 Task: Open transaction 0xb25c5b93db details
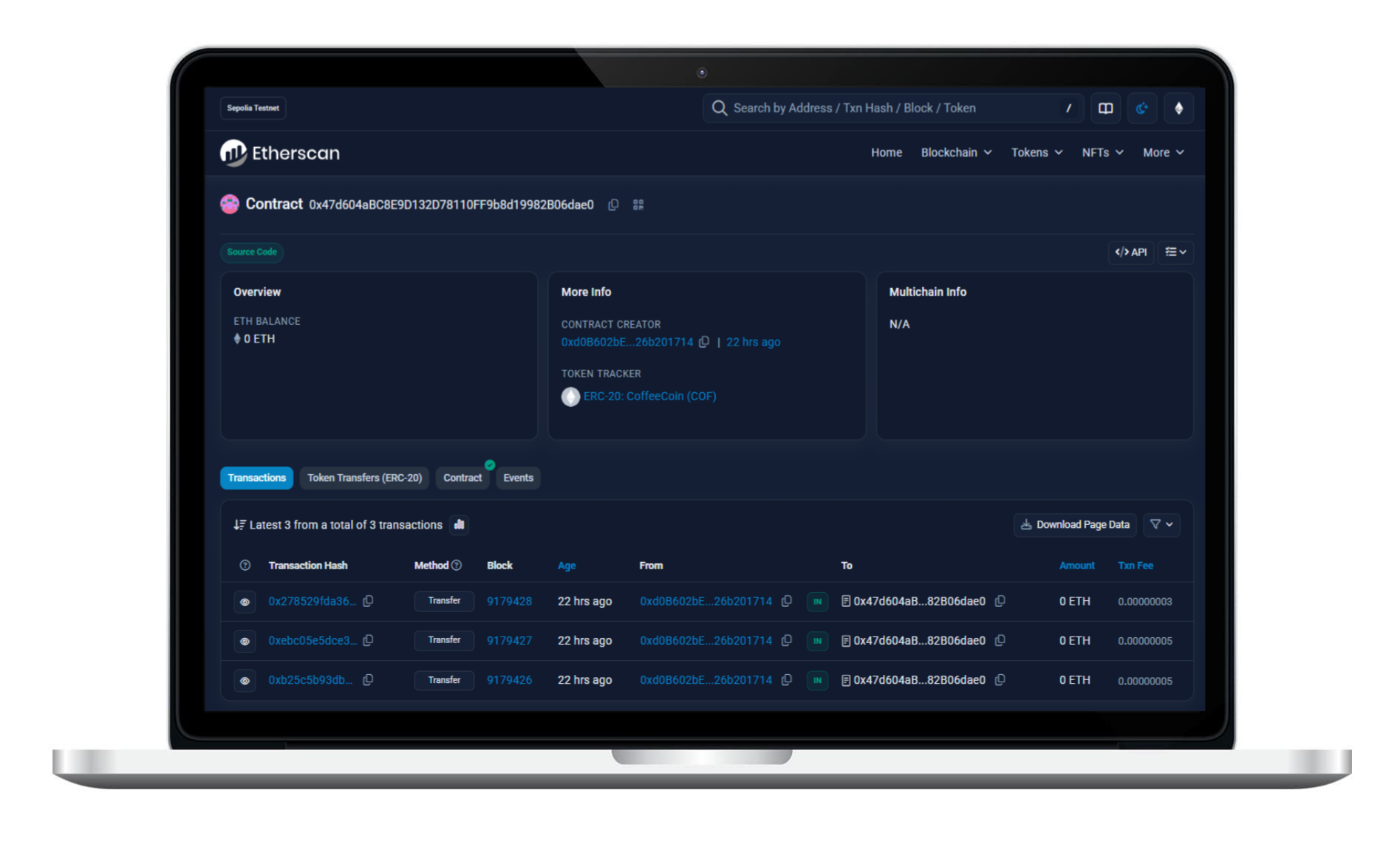(x=310, y=680)
